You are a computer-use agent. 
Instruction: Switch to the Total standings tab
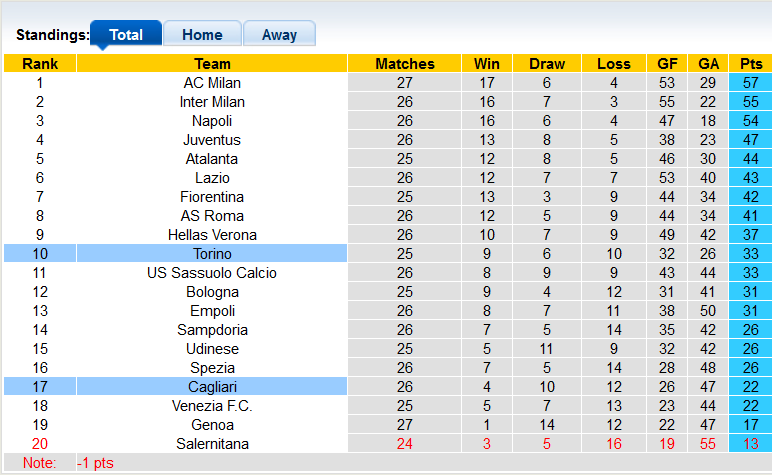point(126,34)
